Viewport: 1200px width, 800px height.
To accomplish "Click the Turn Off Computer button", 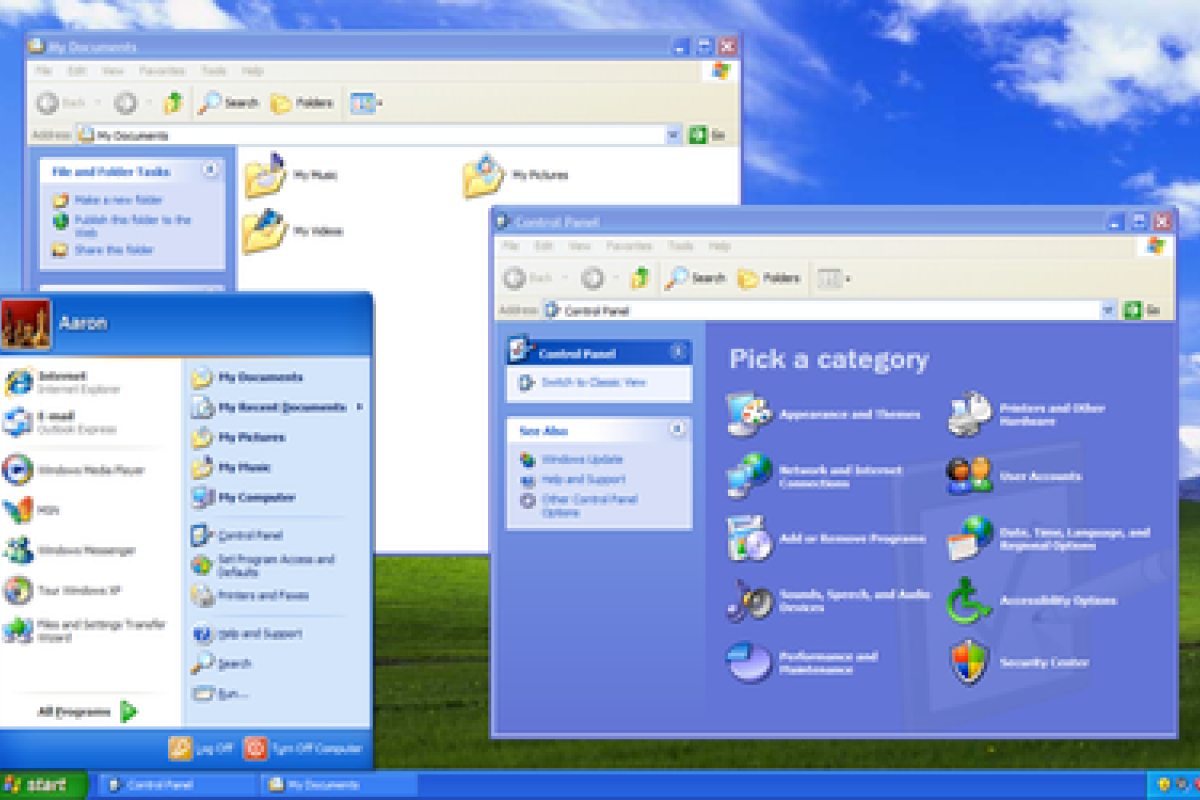I will coord(304,748).
